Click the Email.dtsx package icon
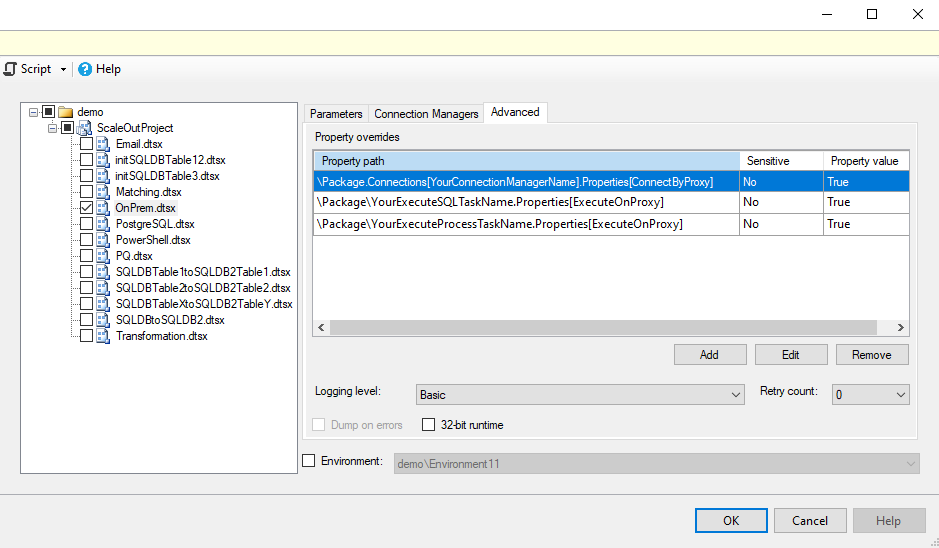 coord(103,144)
